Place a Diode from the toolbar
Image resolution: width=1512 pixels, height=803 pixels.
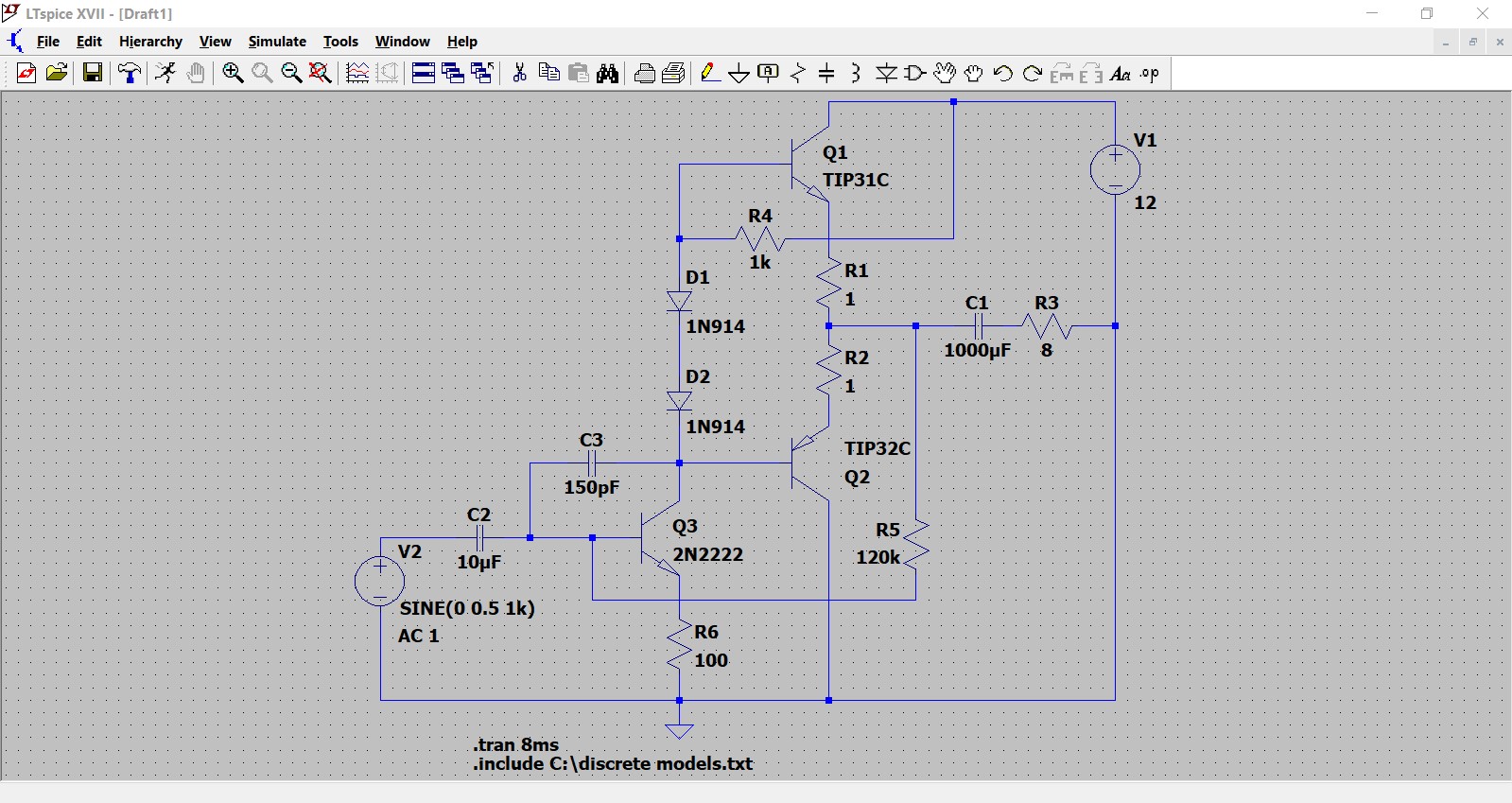(x=886, y=74)
